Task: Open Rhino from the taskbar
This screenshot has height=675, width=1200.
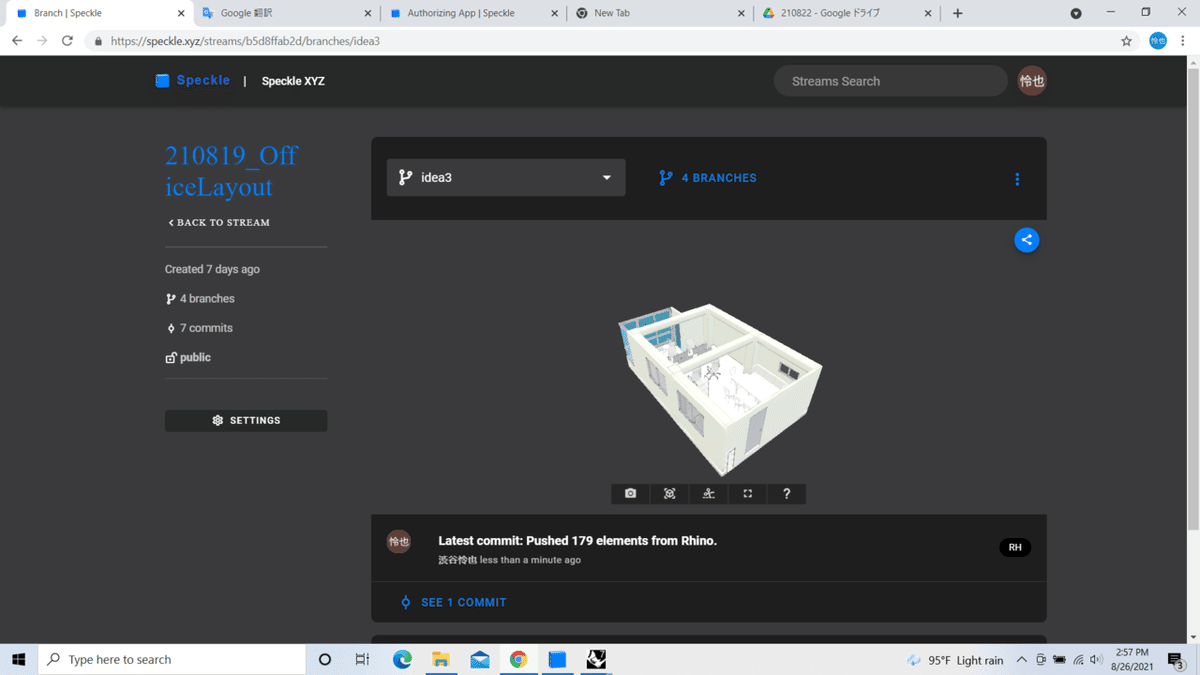Action: click(596, 659)
